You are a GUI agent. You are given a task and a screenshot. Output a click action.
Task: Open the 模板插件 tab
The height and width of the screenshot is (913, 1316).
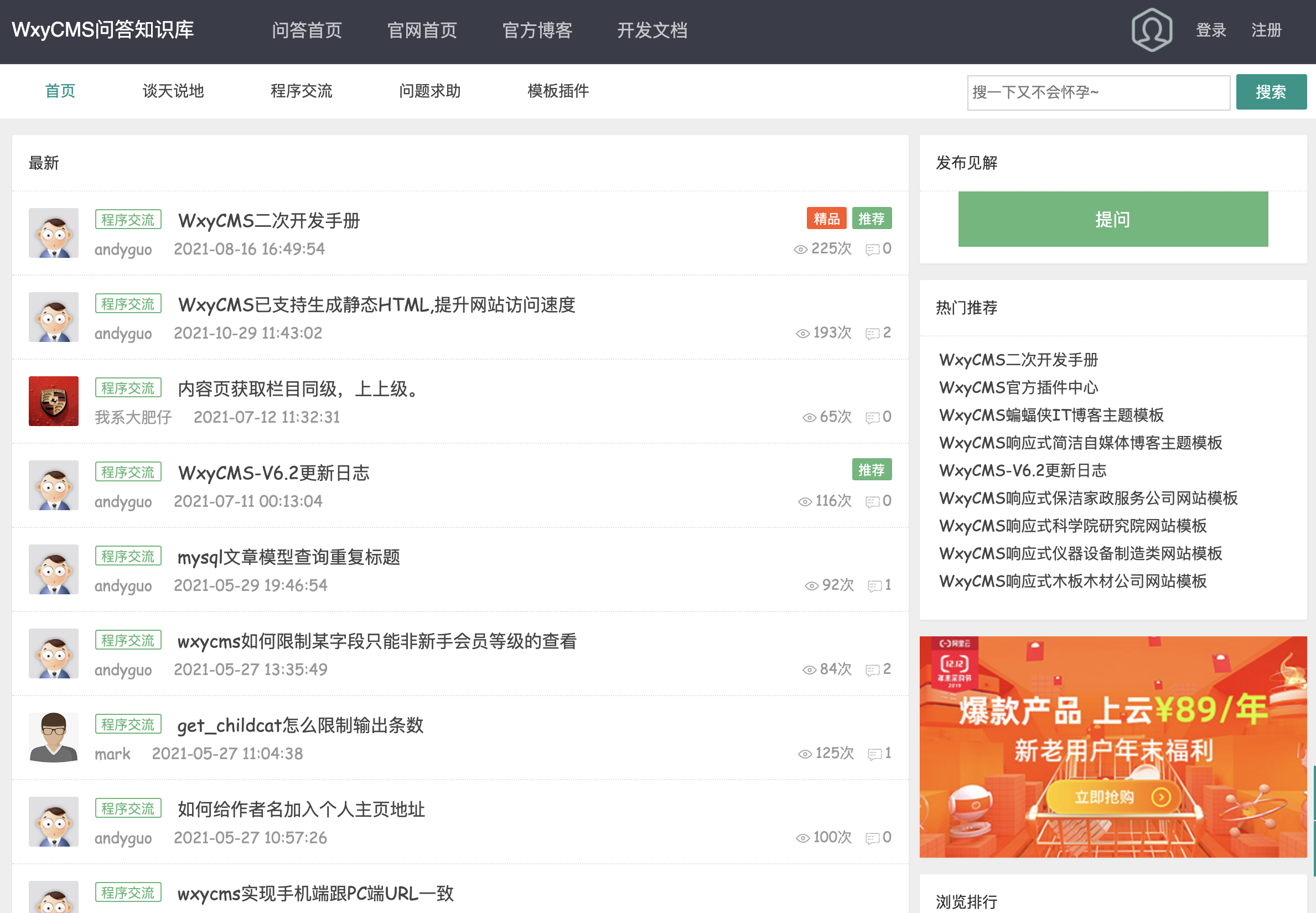point(558,90)
